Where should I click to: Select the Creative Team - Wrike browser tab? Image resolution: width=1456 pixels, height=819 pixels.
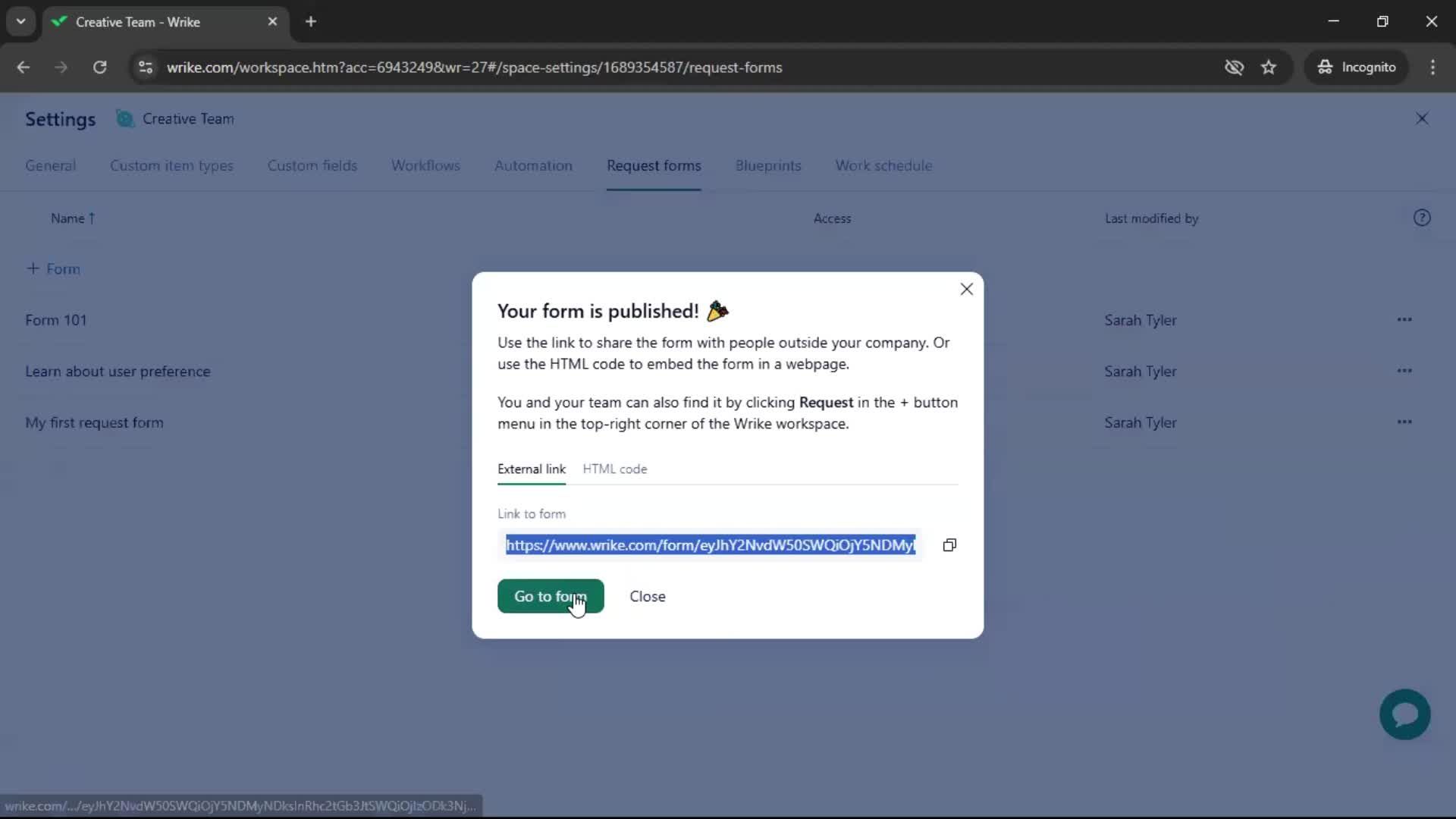point(165,22)
